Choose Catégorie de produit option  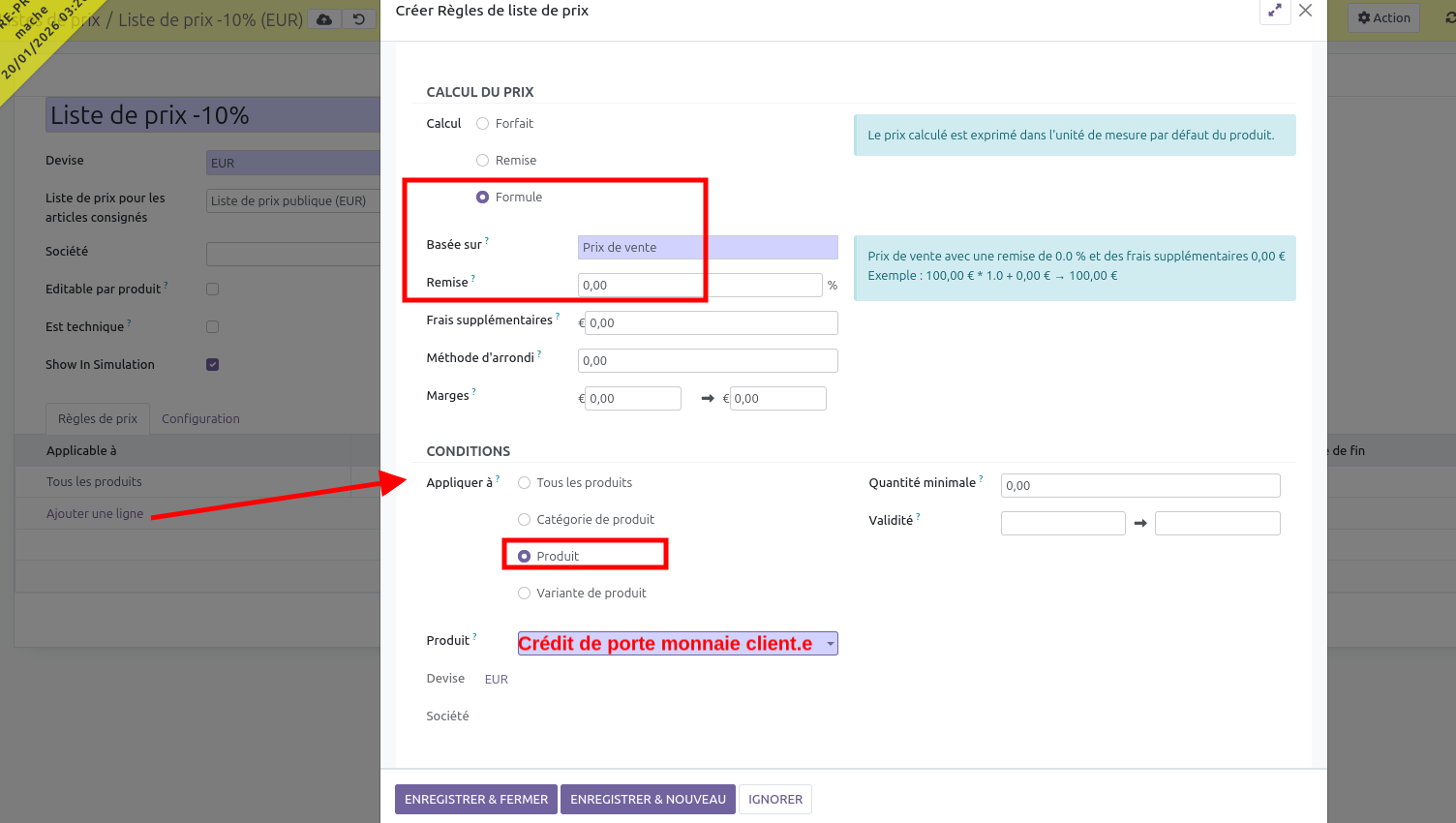pos(524,520)
